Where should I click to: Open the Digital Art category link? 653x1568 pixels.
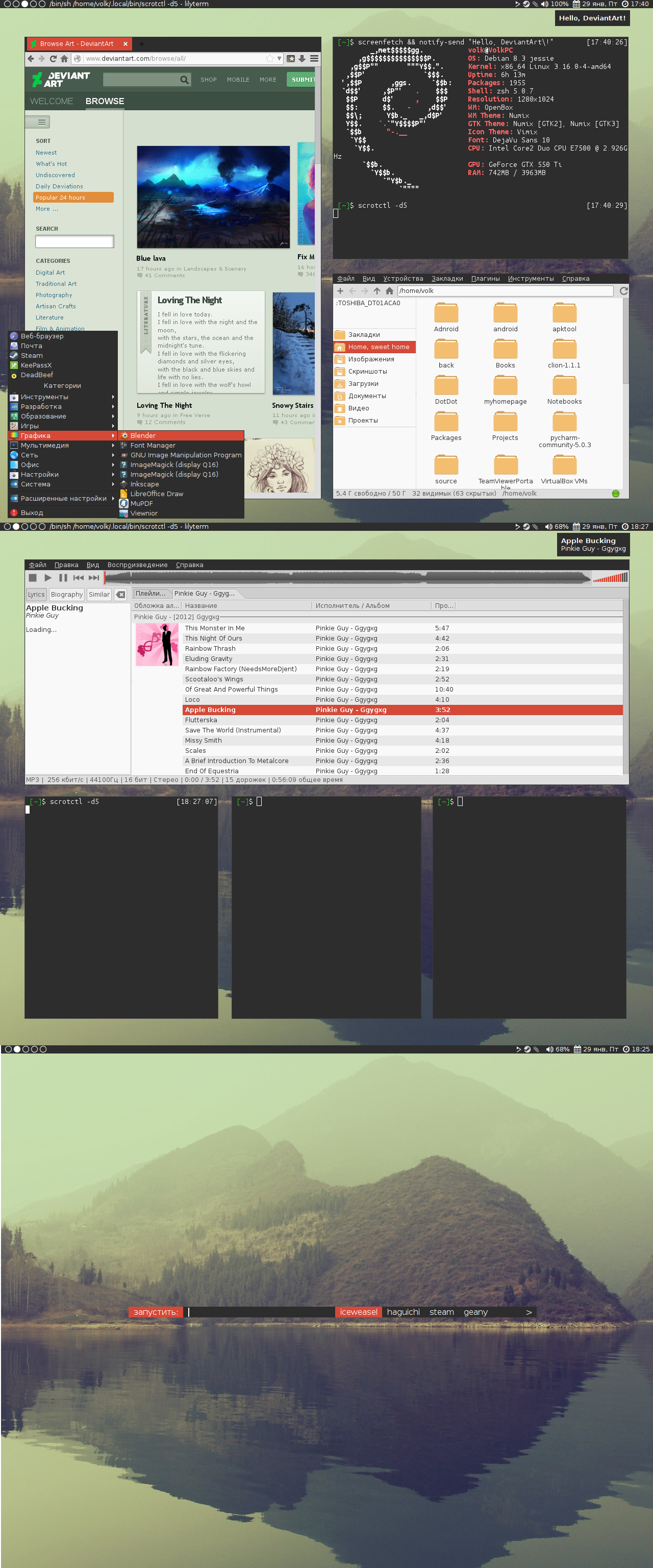click(50, 273)
